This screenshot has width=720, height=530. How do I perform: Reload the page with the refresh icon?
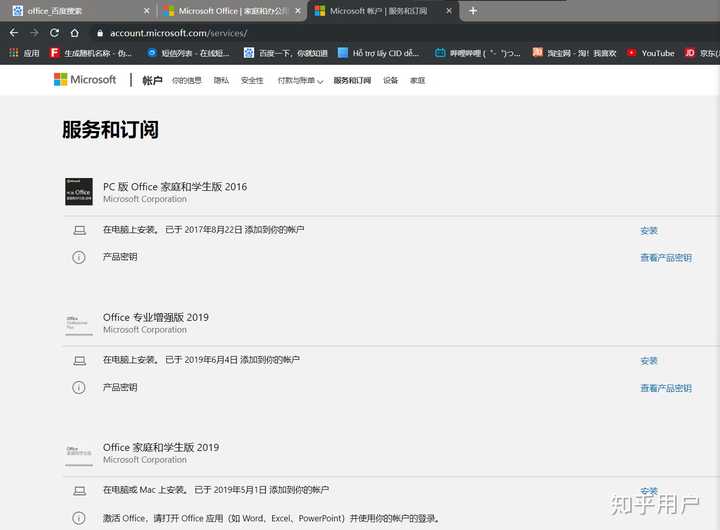coord(54,33)
